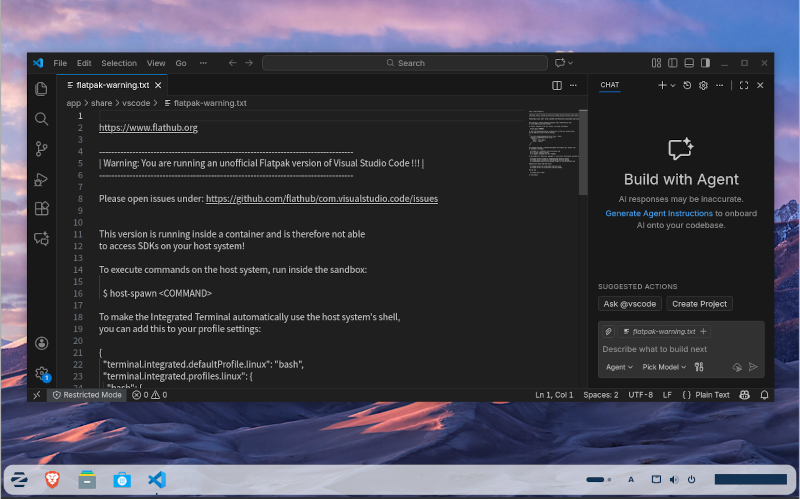The height and width of the screenshot is (499, 800).
Task: Open the flathub.org link in editor
Action: coord(148,128)
